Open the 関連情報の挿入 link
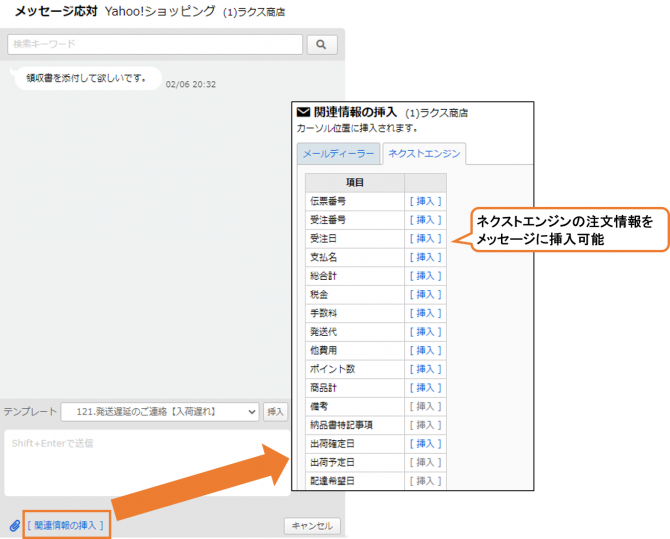 65,525
